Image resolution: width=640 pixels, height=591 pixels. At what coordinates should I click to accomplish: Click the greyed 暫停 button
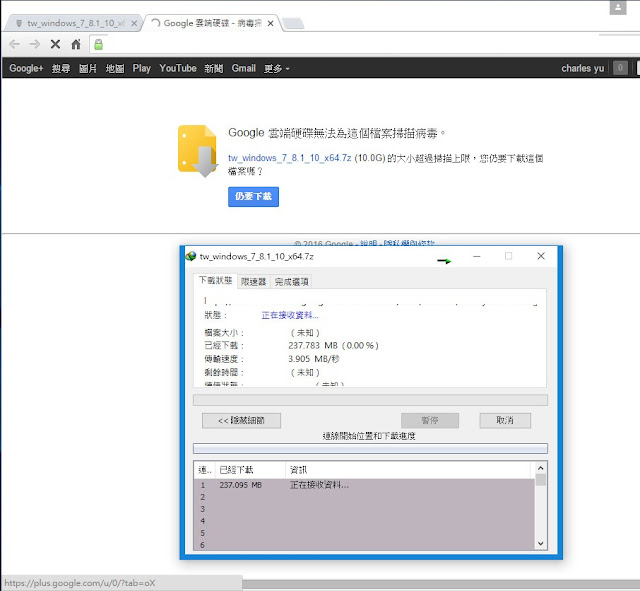(x=430, y=420)
